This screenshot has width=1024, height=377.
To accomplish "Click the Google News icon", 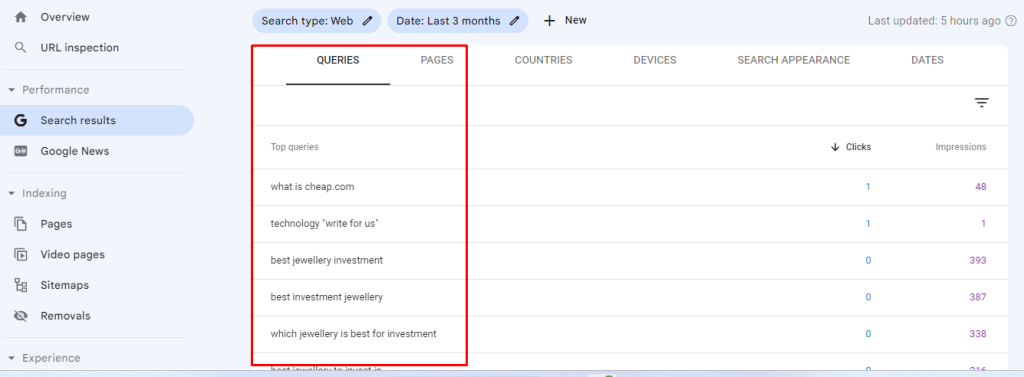I will 21,151.
